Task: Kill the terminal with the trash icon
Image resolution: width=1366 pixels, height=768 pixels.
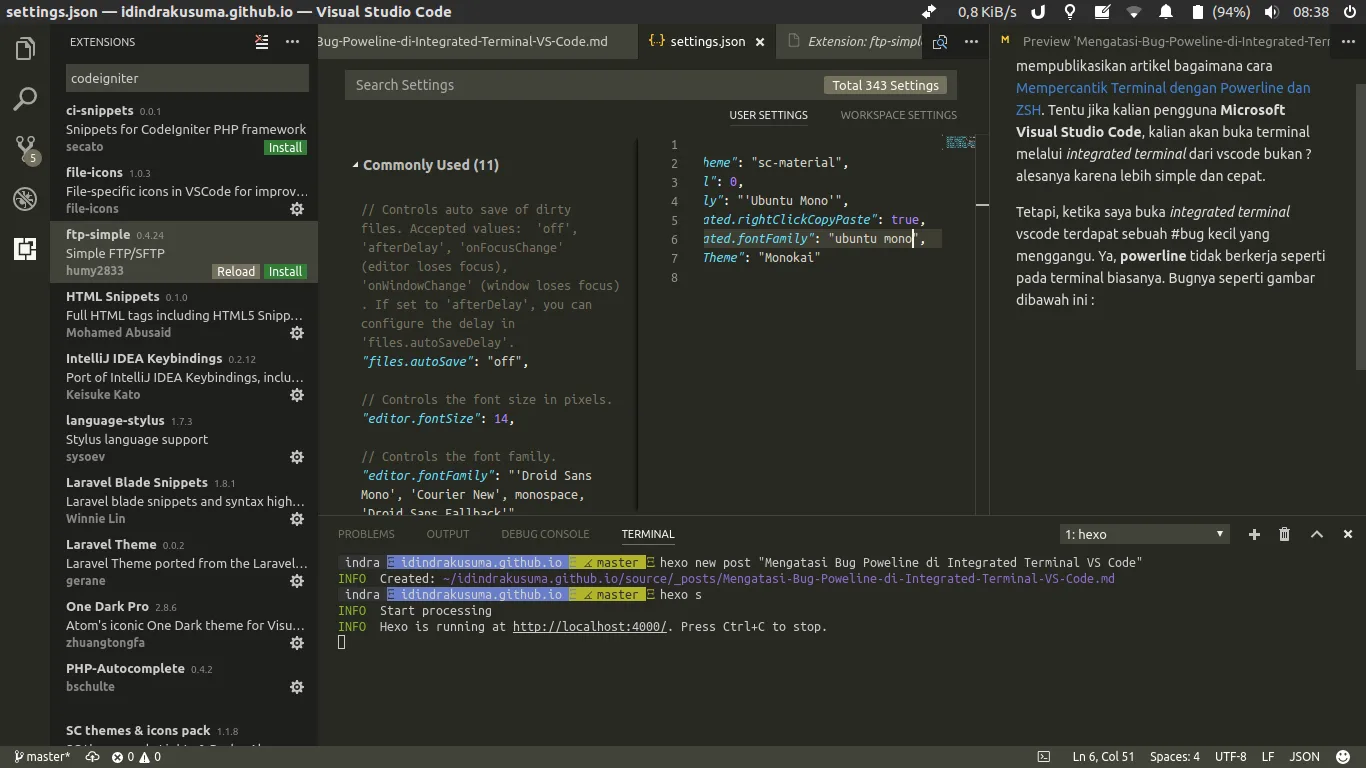Action: [x=1285, y=534]
